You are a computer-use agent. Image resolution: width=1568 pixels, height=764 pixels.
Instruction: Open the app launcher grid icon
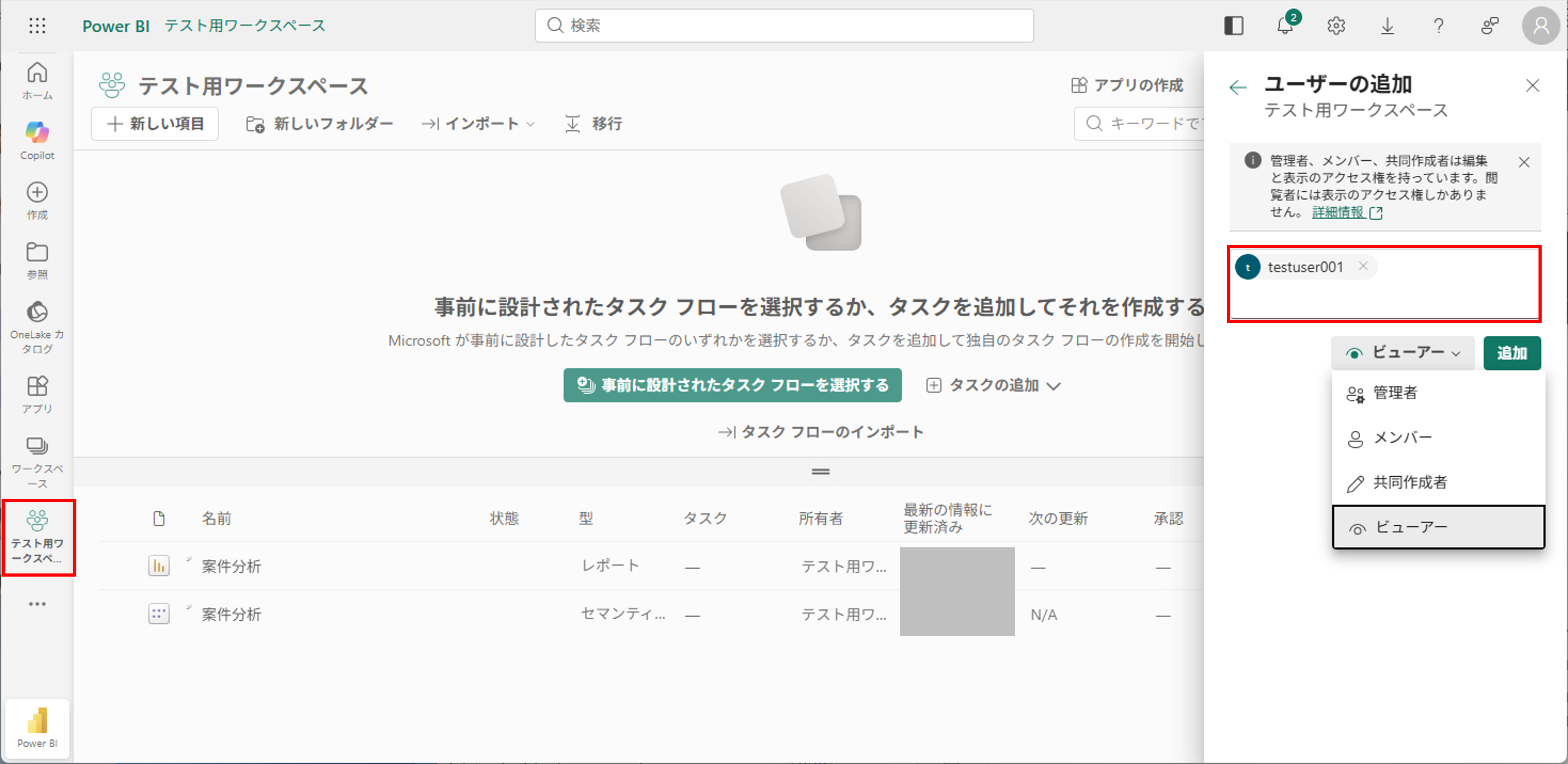tap(37, 25)
